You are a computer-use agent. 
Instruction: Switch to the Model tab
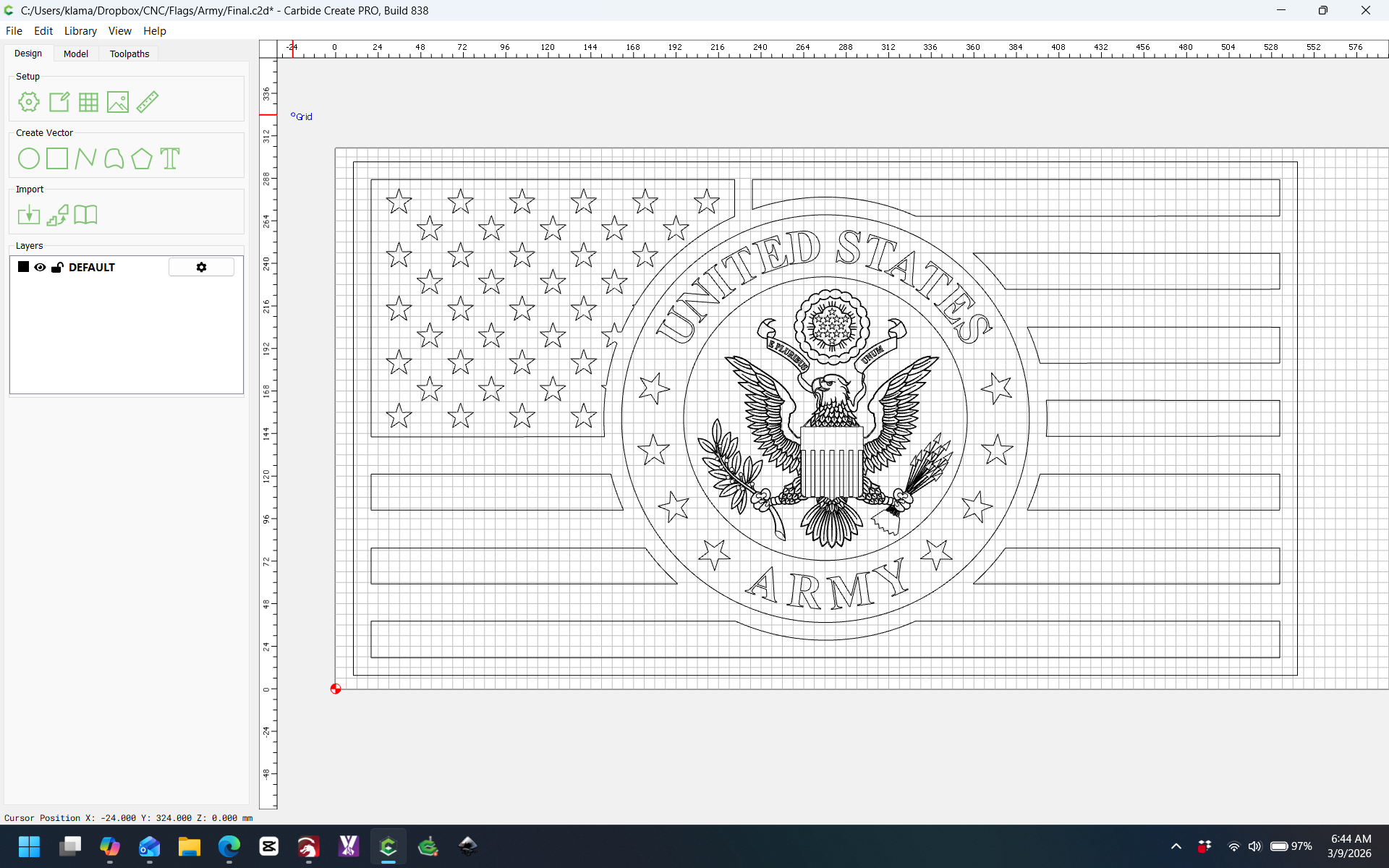[x=75, y=54]
